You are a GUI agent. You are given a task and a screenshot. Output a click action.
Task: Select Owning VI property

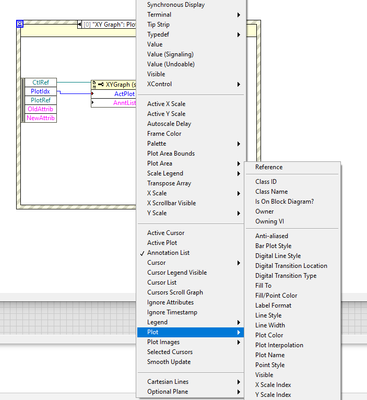point(293,221)
